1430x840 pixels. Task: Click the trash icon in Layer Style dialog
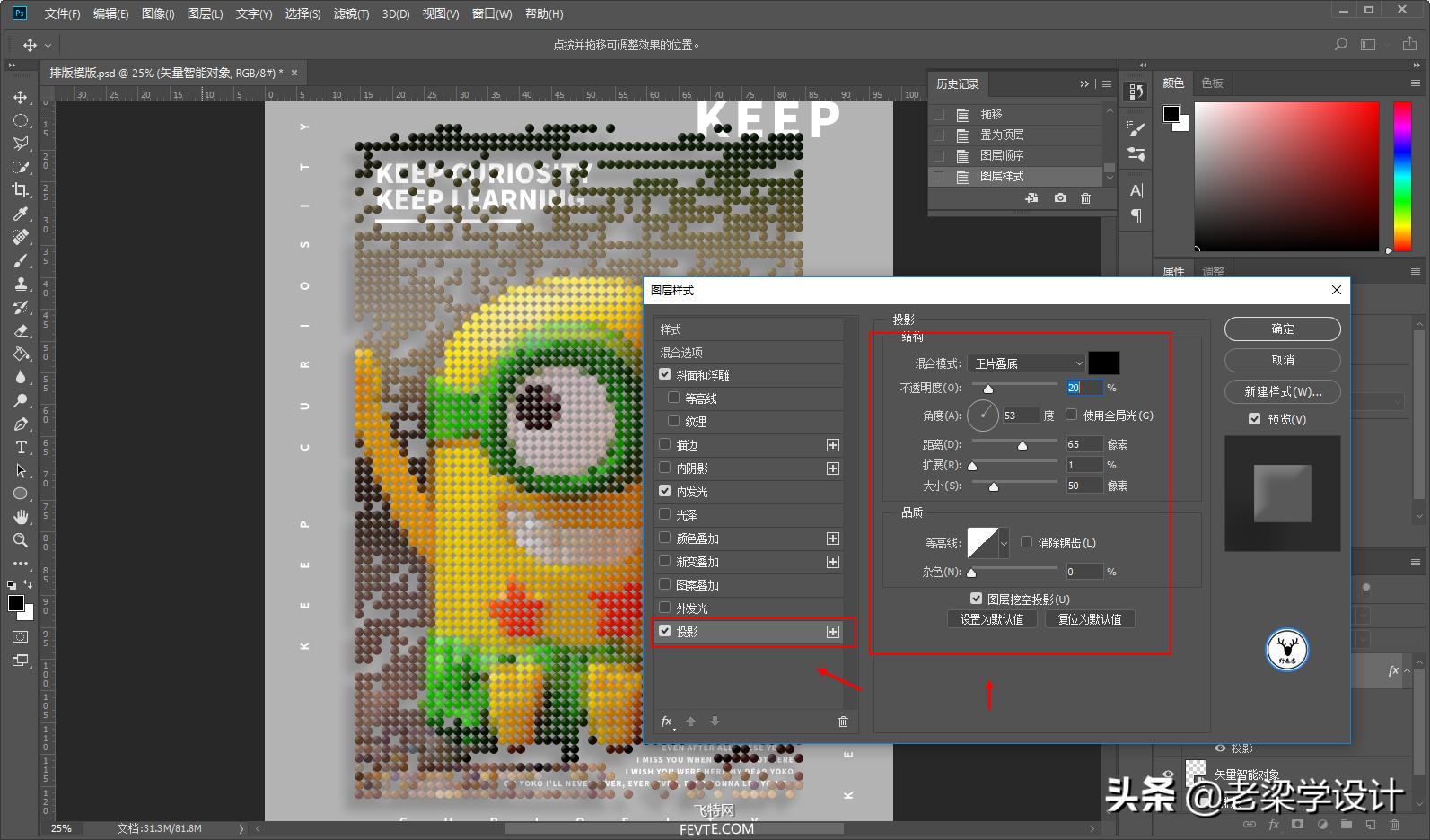coord(843,722)
